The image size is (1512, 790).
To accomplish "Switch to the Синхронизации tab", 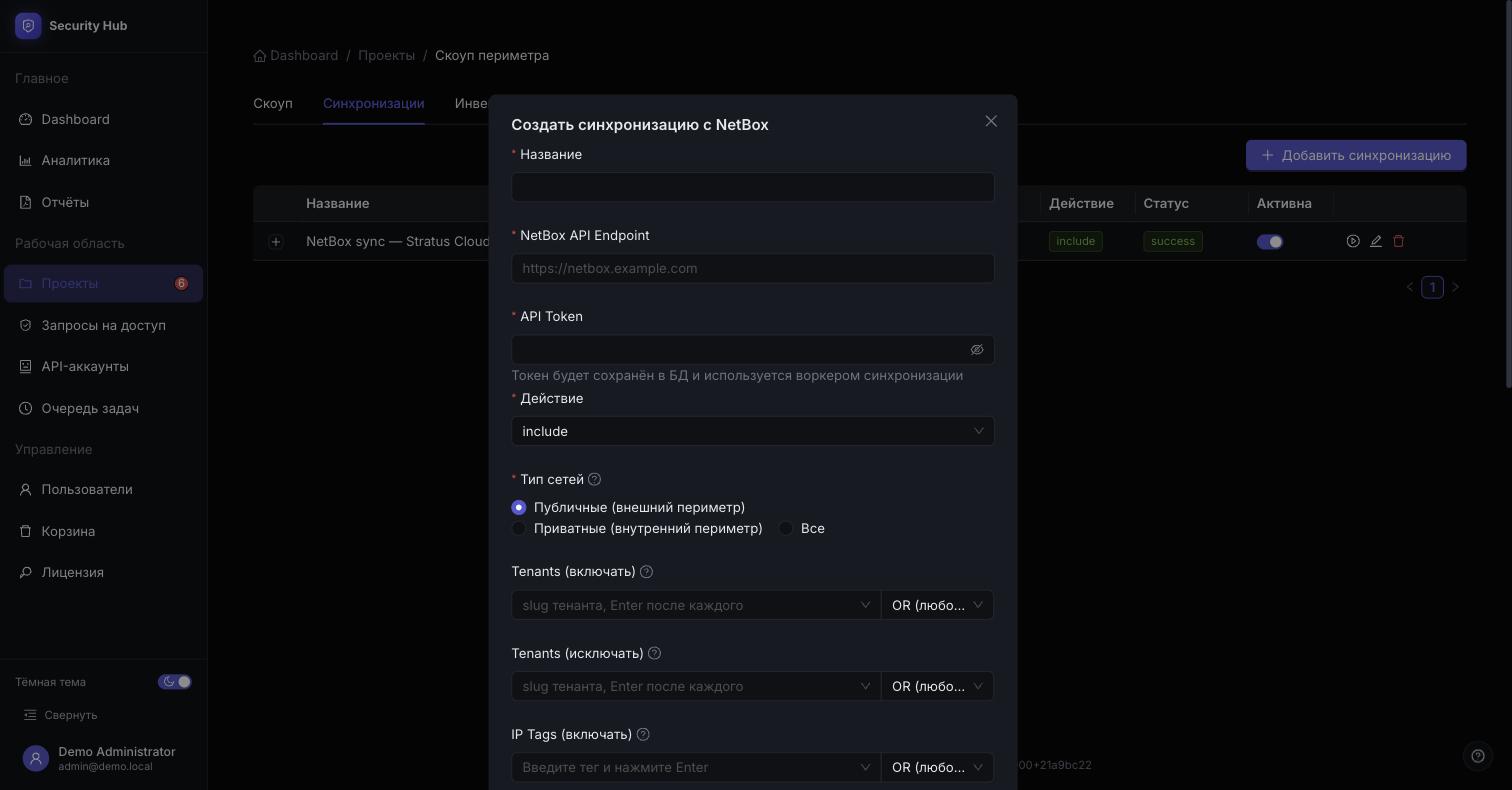I will [x=374, y=103].
